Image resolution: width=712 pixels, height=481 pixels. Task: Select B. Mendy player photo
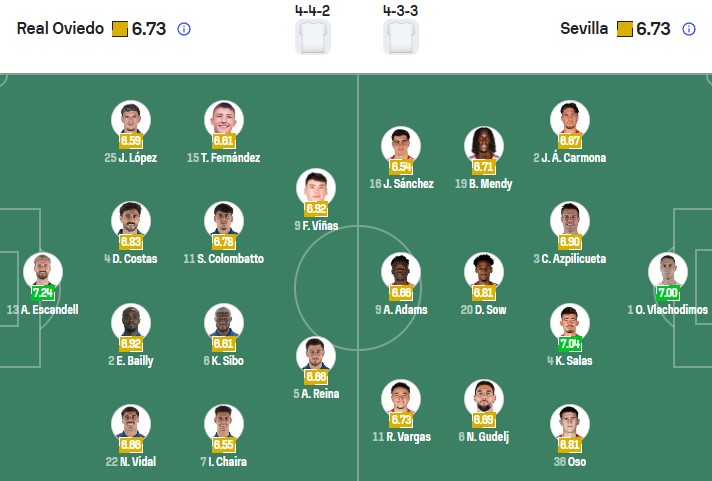click(484, 146)
